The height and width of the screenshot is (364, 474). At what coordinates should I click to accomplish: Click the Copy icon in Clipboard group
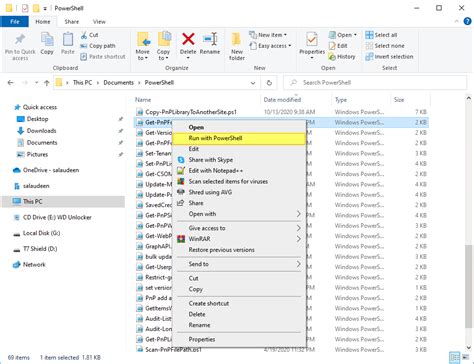tap(47, 40)
